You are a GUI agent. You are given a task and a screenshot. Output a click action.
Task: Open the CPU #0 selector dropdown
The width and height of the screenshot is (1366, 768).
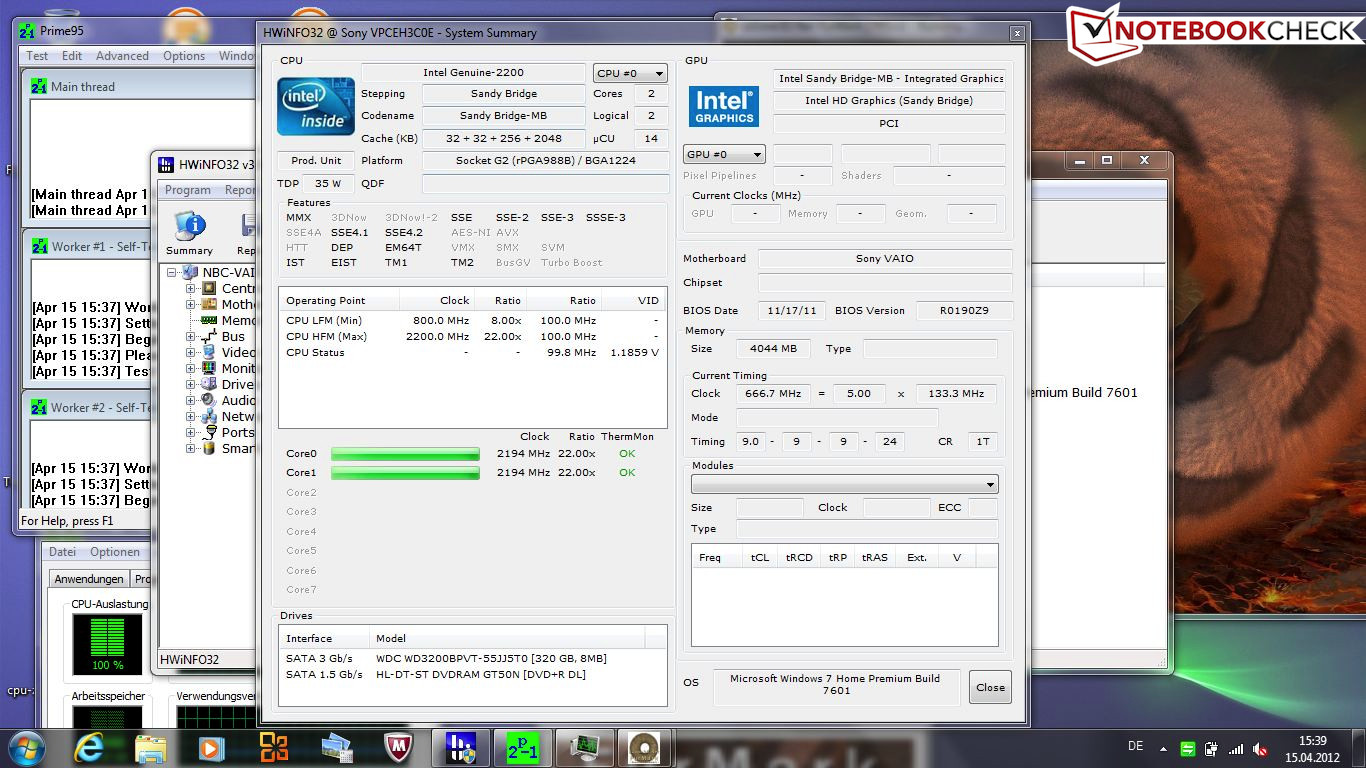630,73
